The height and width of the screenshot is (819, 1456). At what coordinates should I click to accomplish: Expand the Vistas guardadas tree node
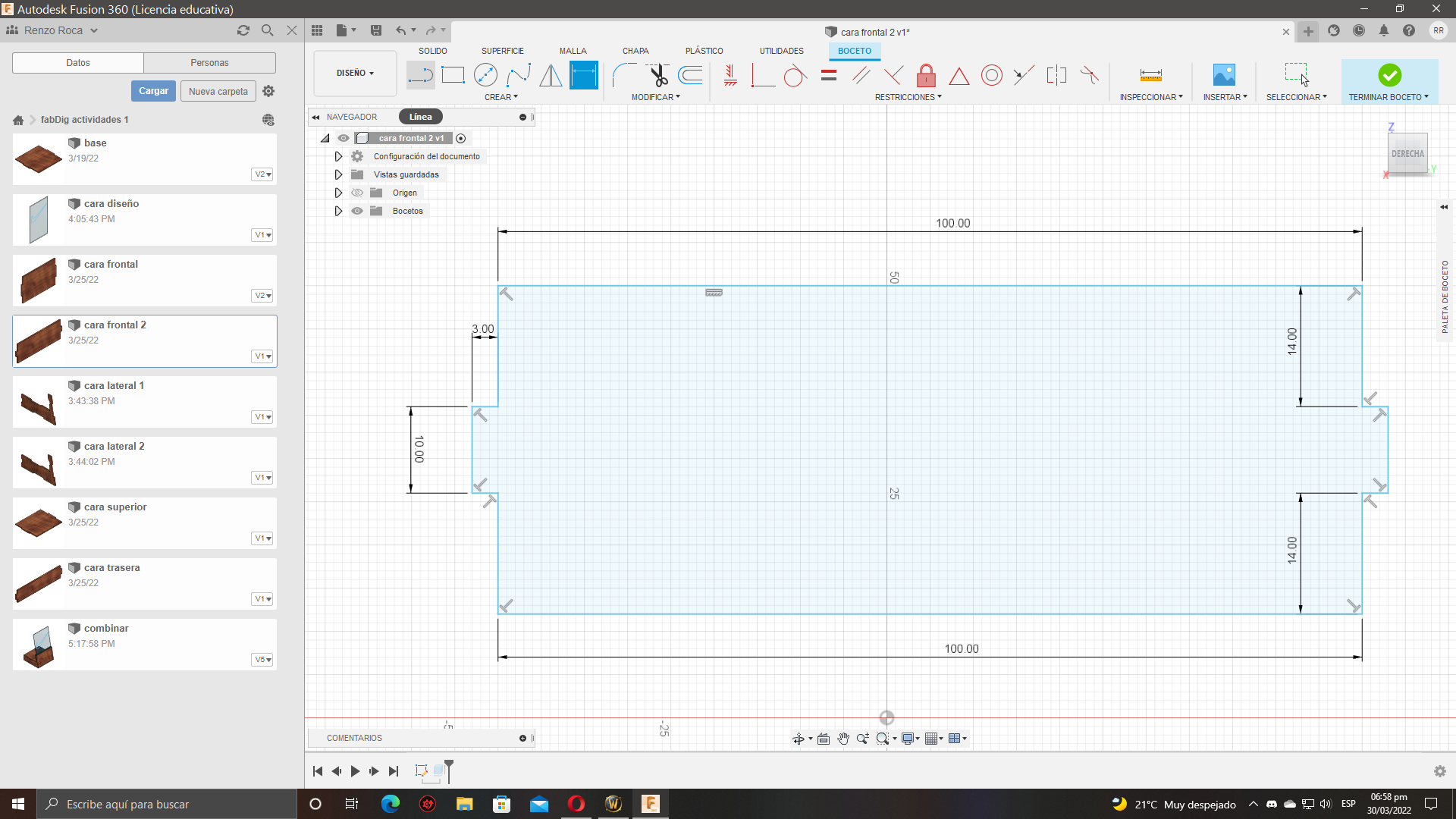338,174
